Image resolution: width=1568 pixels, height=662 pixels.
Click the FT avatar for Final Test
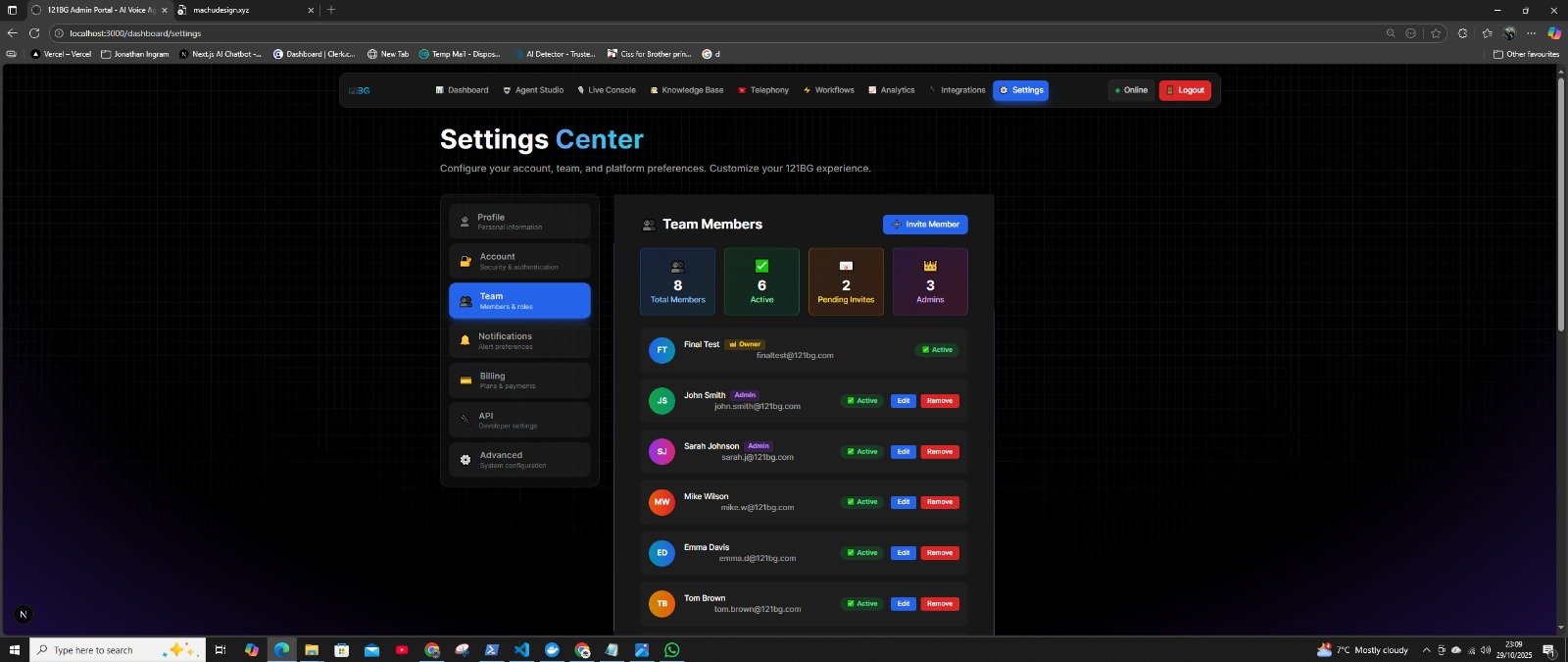click(x=661, y=350)
